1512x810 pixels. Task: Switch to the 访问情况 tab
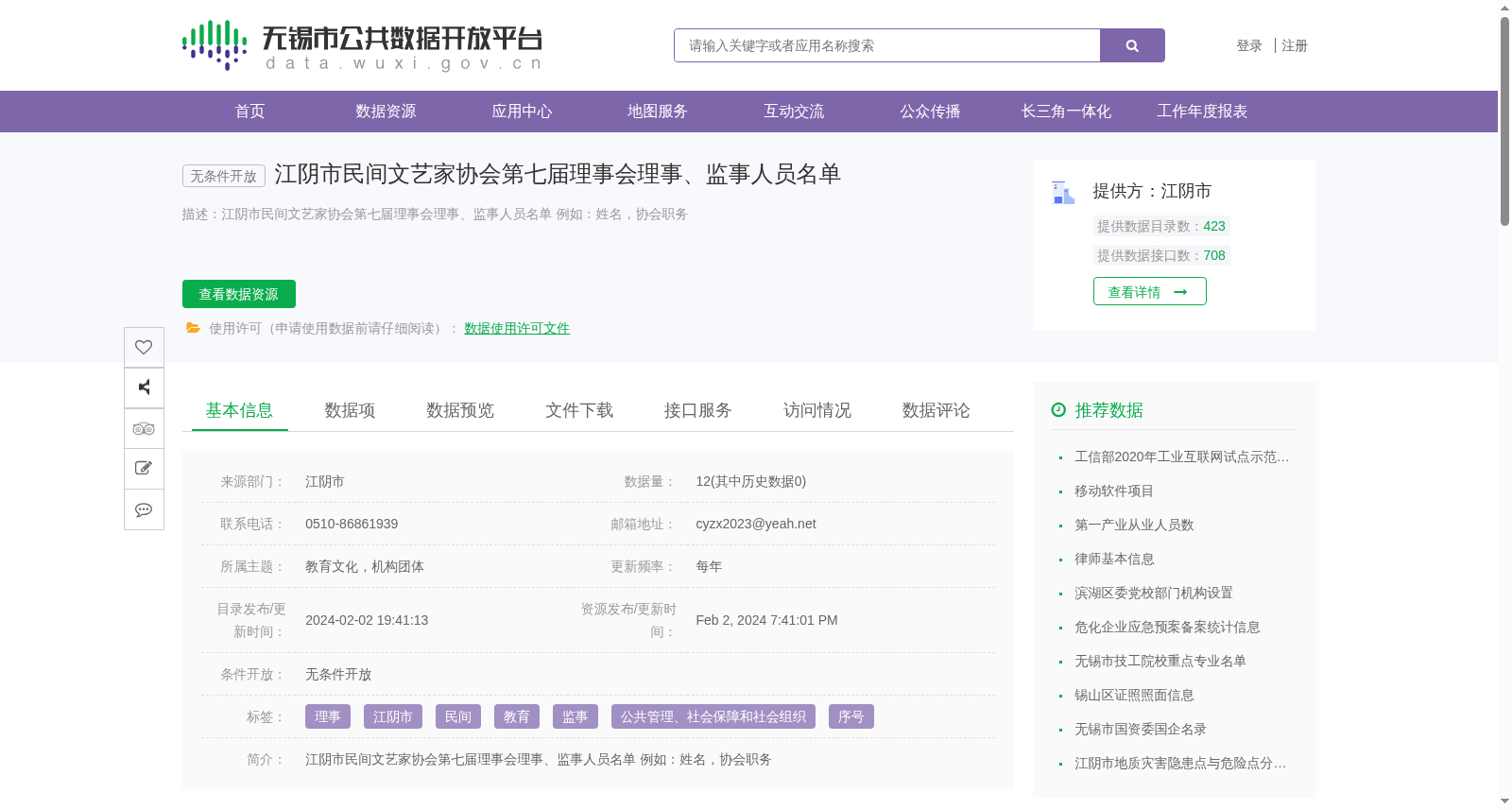pos(817,410)
